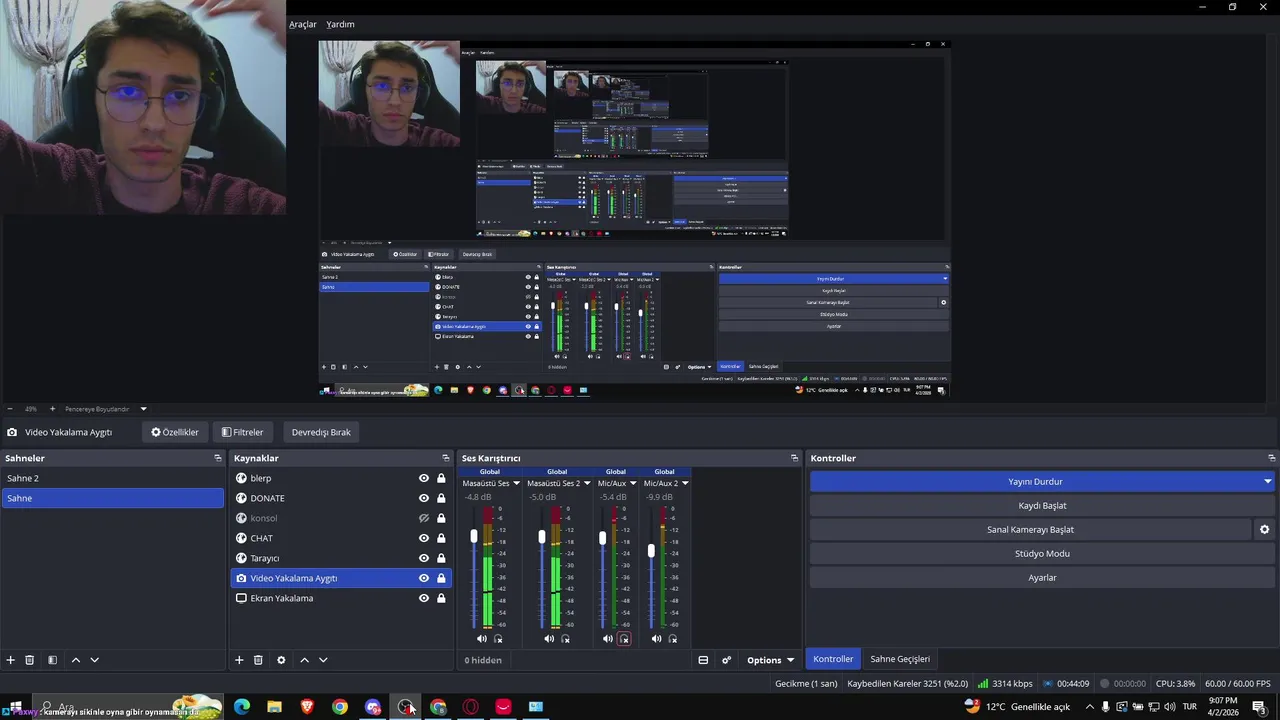
Task: Pop out the Kaynaklar dock
Action: 447,458
